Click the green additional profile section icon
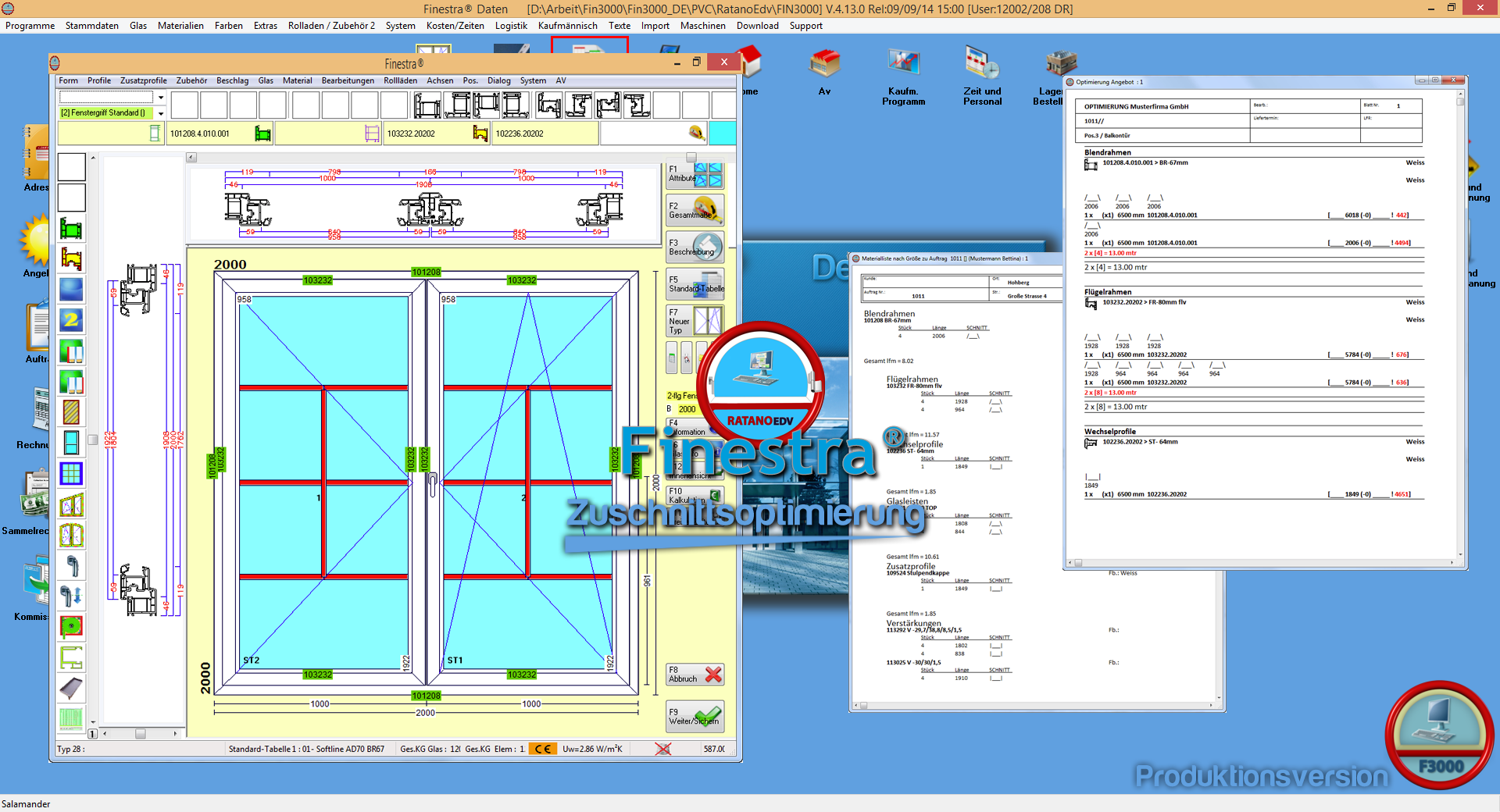The width and height of the screenshot is (1500, 812). (71, 657)
